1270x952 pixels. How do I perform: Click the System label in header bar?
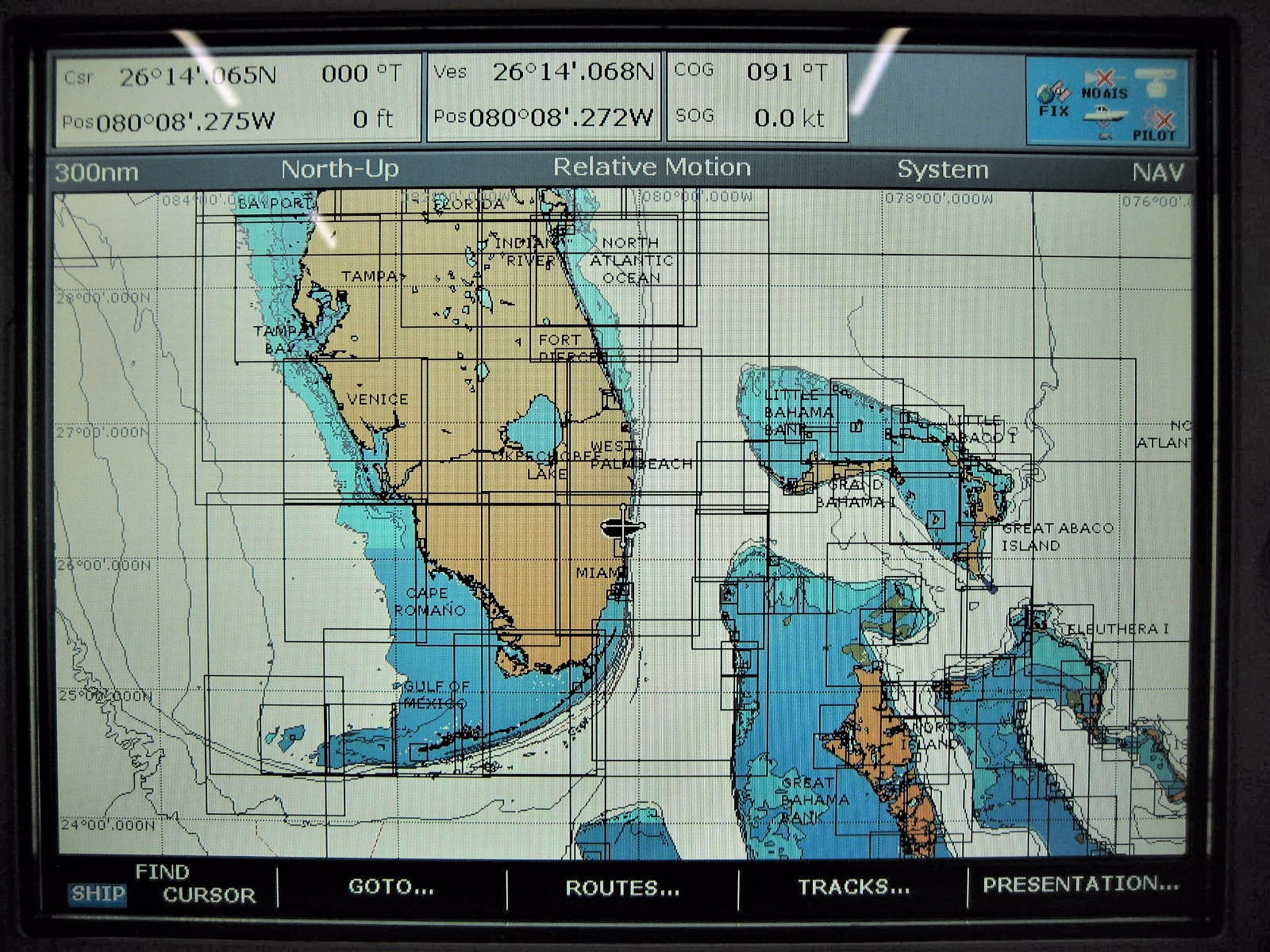click(942, 170)
